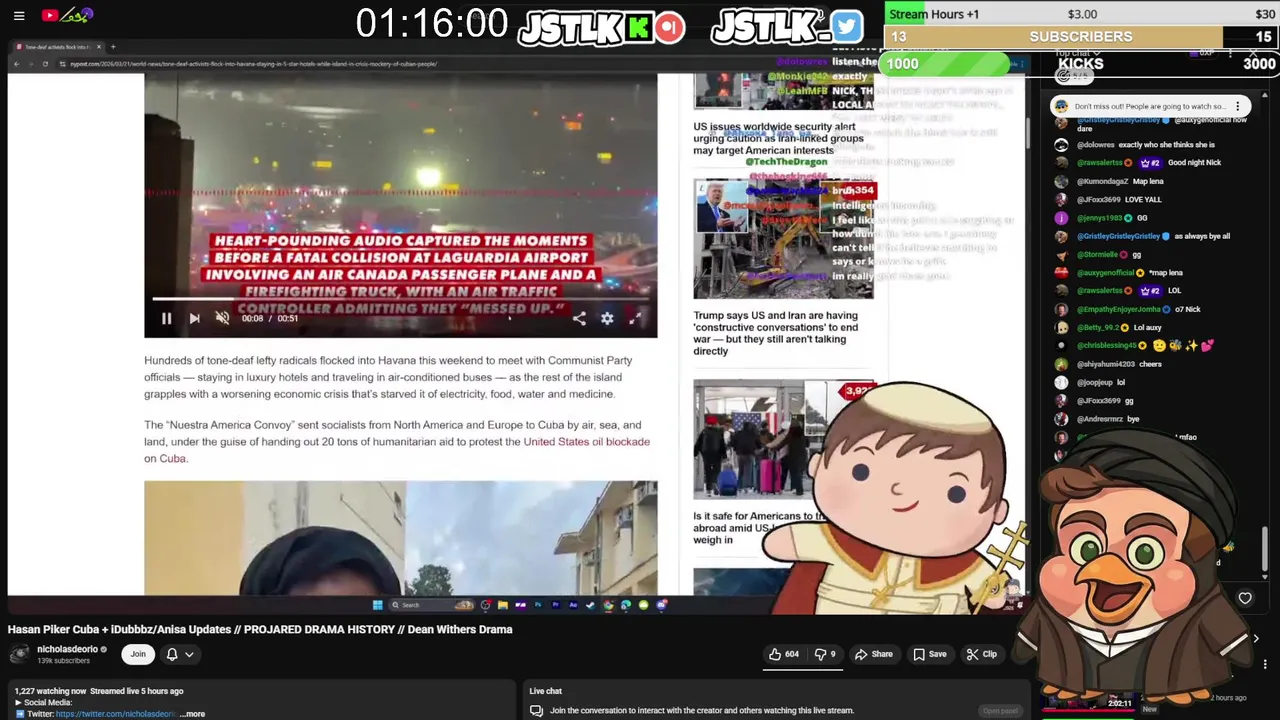1280x720 pixels.
Task: Seek along the news video progress bar
Action: pos(400,299)
